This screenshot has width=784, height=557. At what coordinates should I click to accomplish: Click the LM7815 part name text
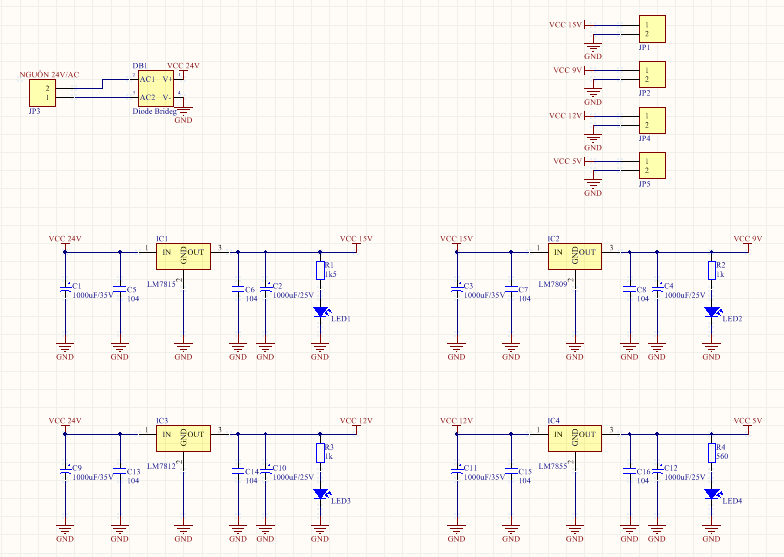point(161,284)
